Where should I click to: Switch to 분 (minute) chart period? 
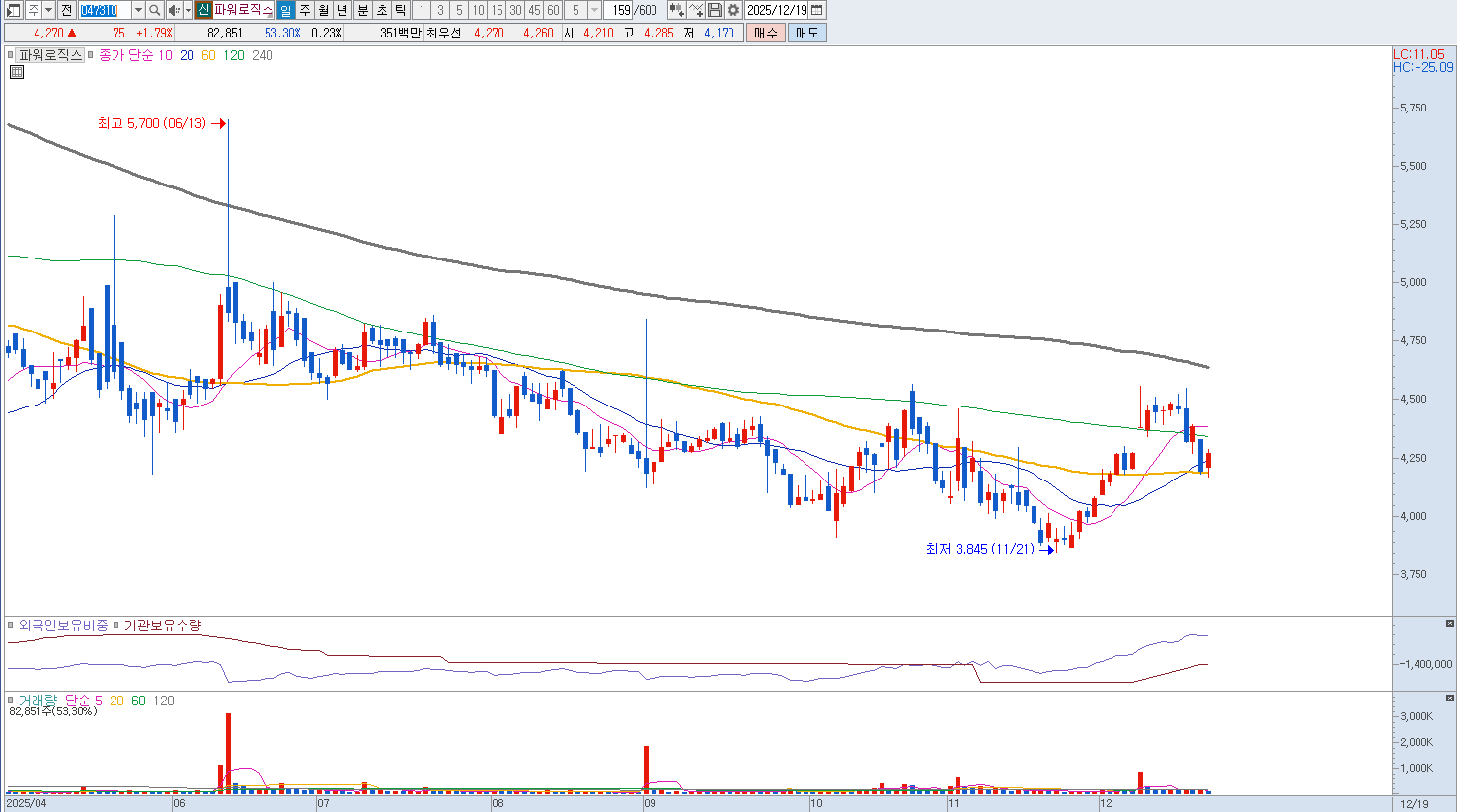tap(362, 10)
